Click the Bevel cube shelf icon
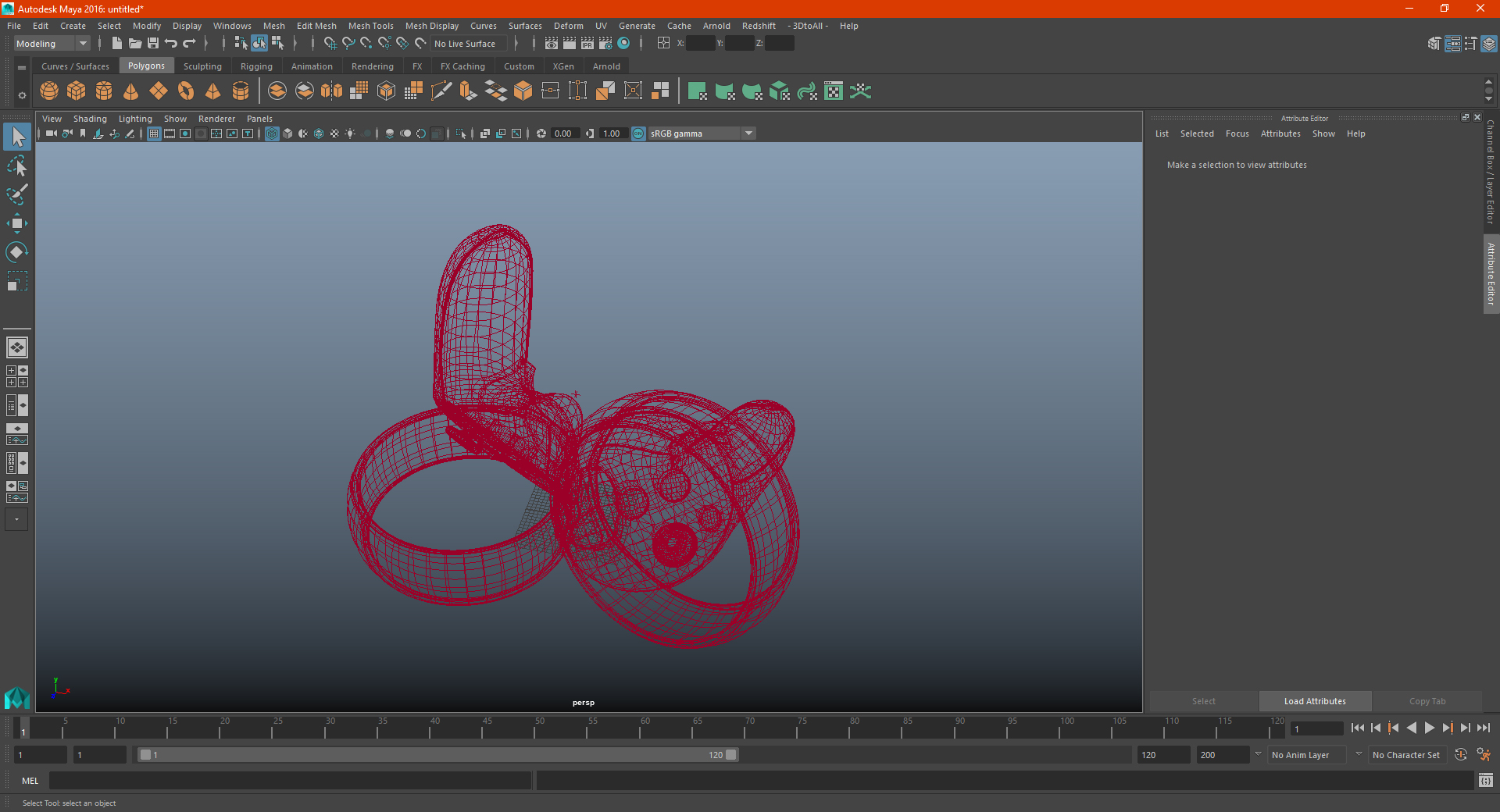Viewport: 1500px width, 812px height. pyautogui.click(x=523, y=91)
